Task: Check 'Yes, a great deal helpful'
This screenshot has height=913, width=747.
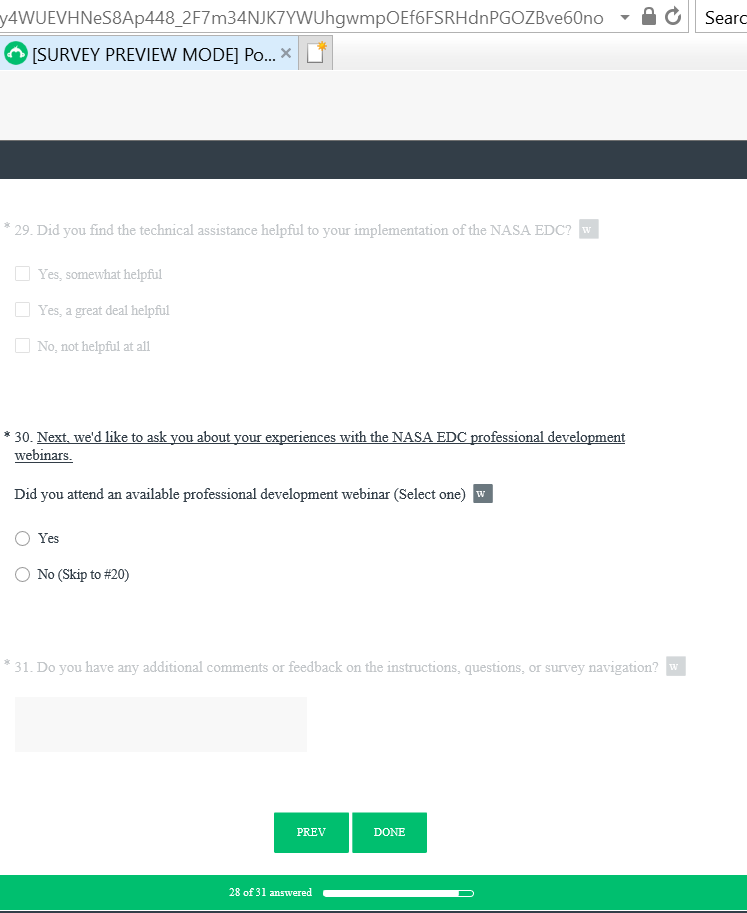Action: [22, 310]
